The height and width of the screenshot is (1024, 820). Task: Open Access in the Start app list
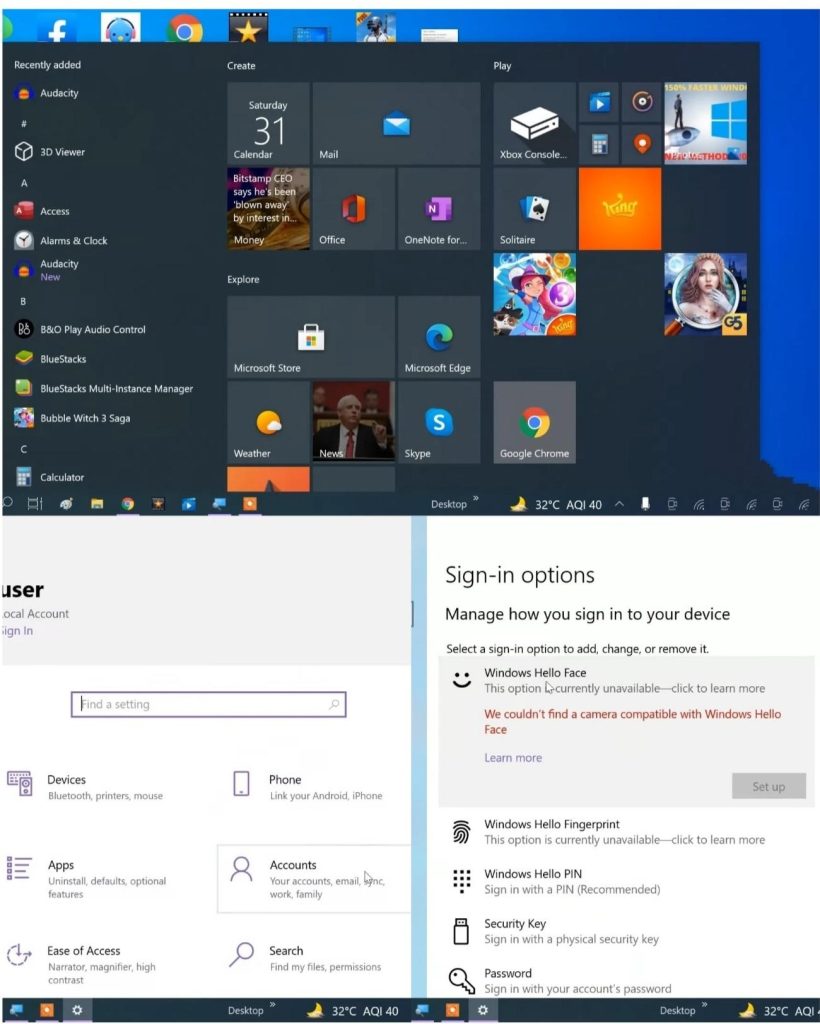pos(42,211)
